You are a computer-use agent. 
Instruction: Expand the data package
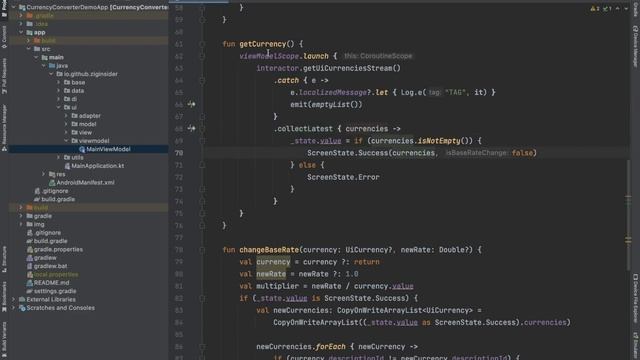coord(58,91)
